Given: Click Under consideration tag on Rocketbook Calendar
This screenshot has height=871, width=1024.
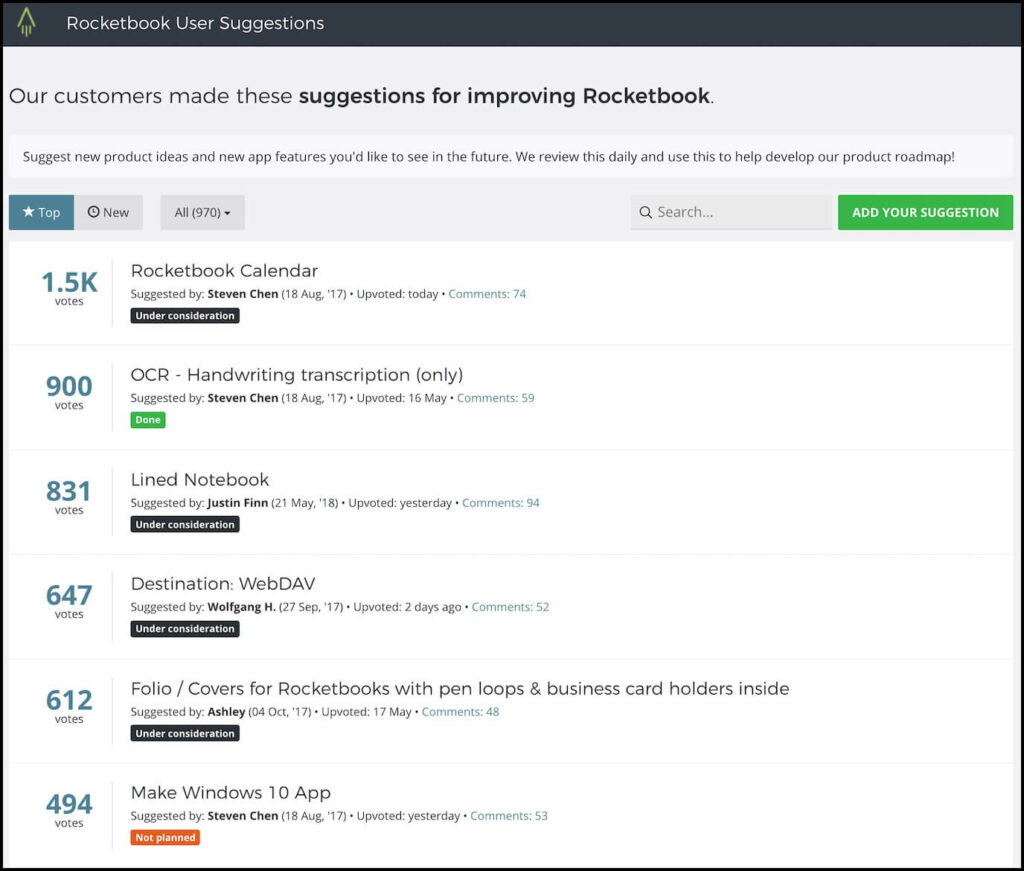Looking at the screenshot, I should (185, 315).
